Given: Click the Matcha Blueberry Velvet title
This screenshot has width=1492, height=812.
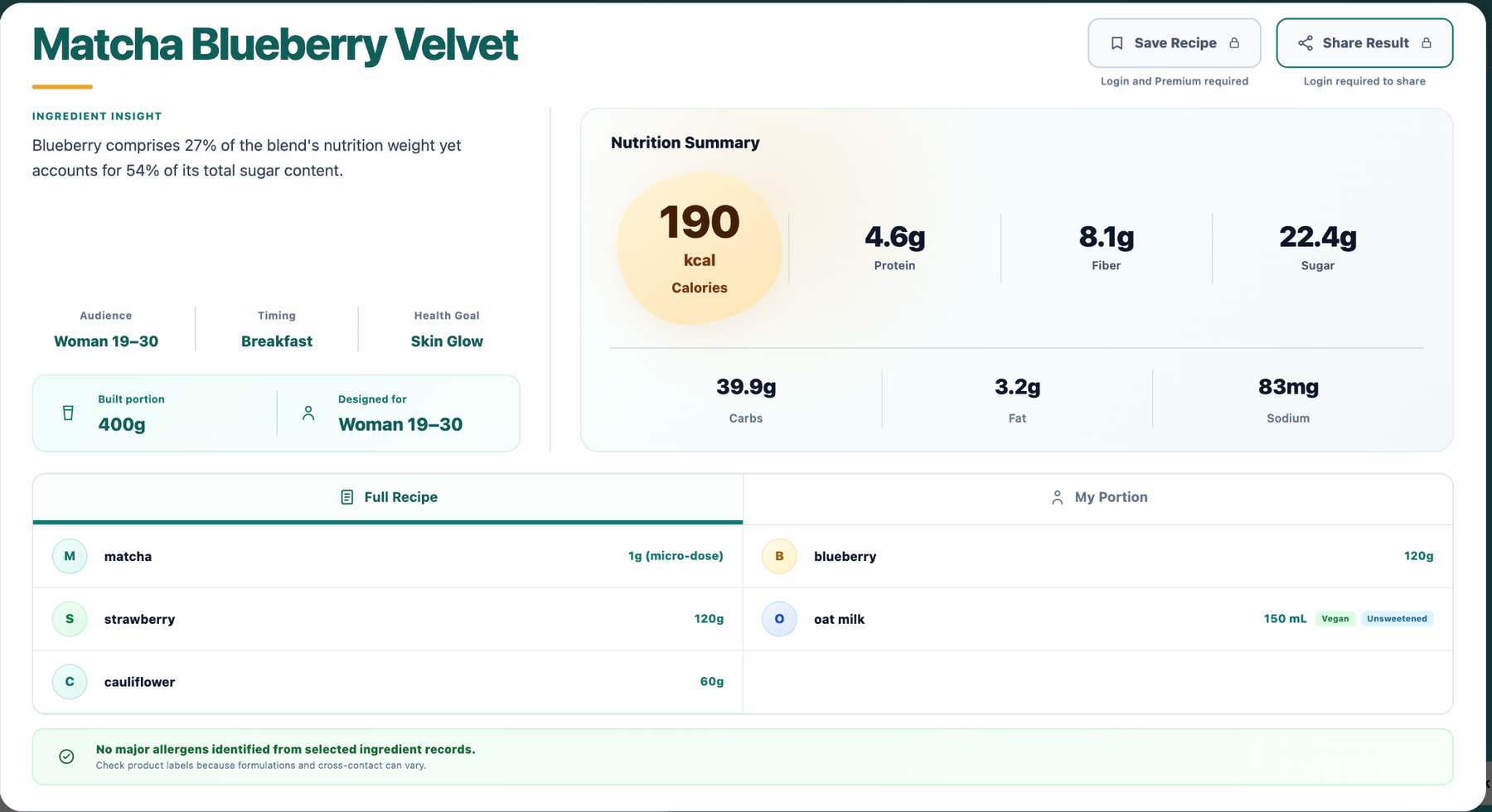Looking at the screenshot, I should (x=275, y=44).
